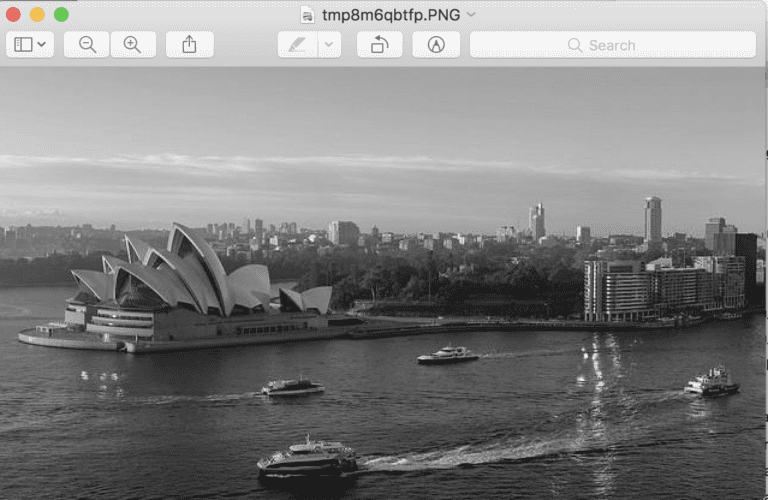Open the Share menu icon
The image size is (768, 500).
click(190, 45)
